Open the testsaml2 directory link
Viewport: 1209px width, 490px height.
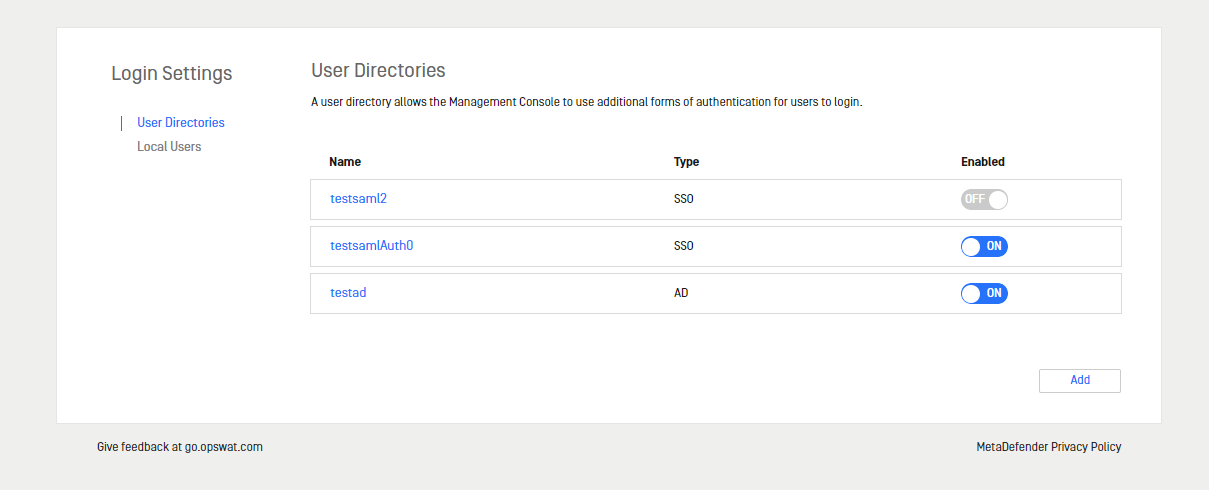[x=358, y=199]
